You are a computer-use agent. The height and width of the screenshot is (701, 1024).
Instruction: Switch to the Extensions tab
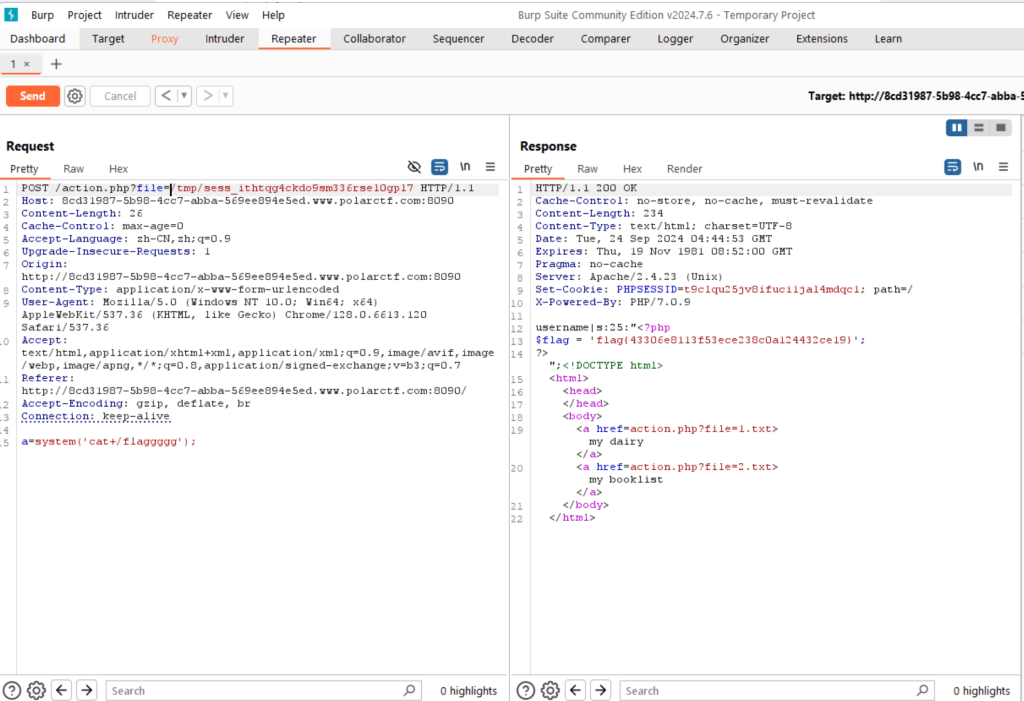(x=822, y=39)
